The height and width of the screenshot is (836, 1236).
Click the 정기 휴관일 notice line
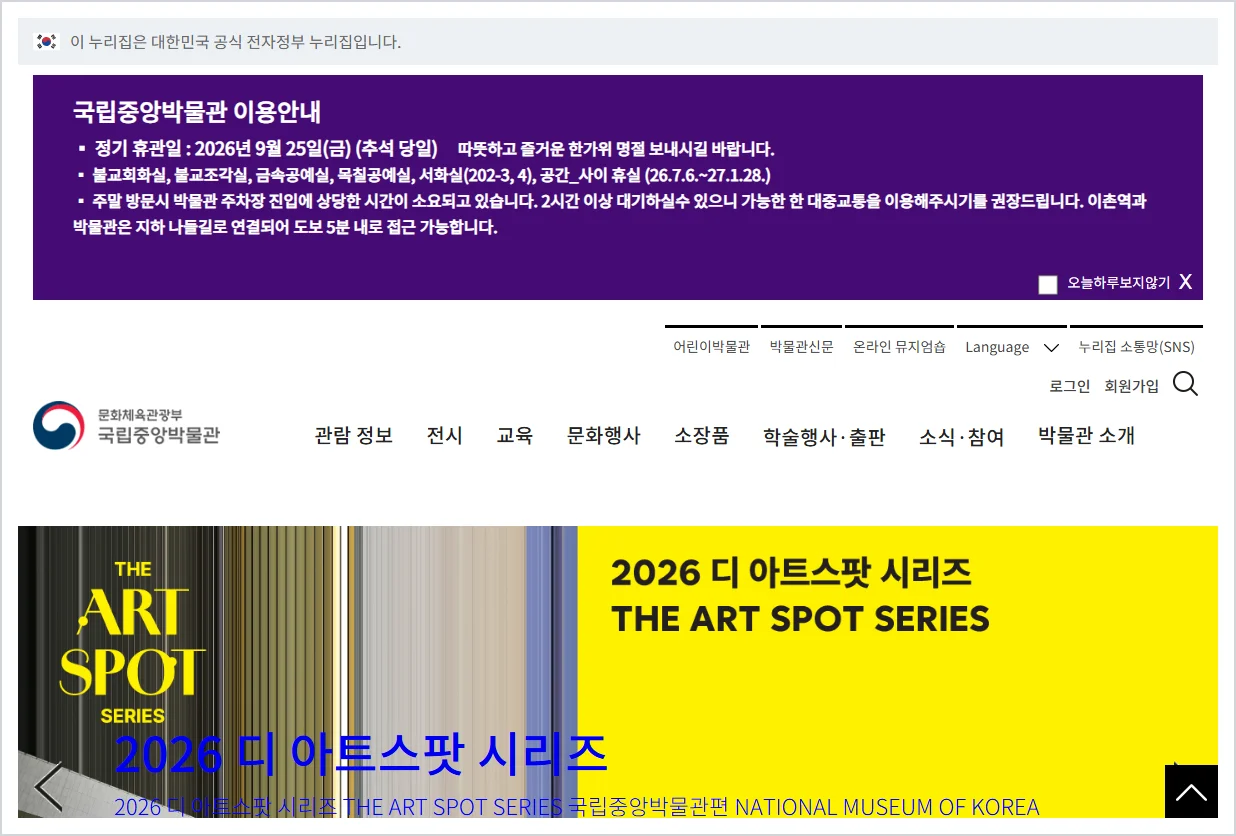pyautogui.click(x=426, y=149)
